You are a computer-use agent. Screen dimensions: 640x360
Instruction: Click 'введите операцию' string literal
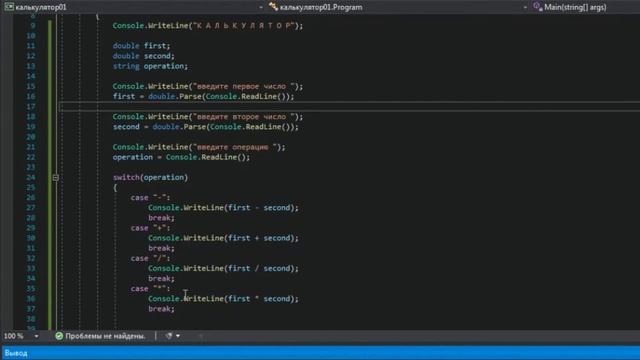pos(235,147)
